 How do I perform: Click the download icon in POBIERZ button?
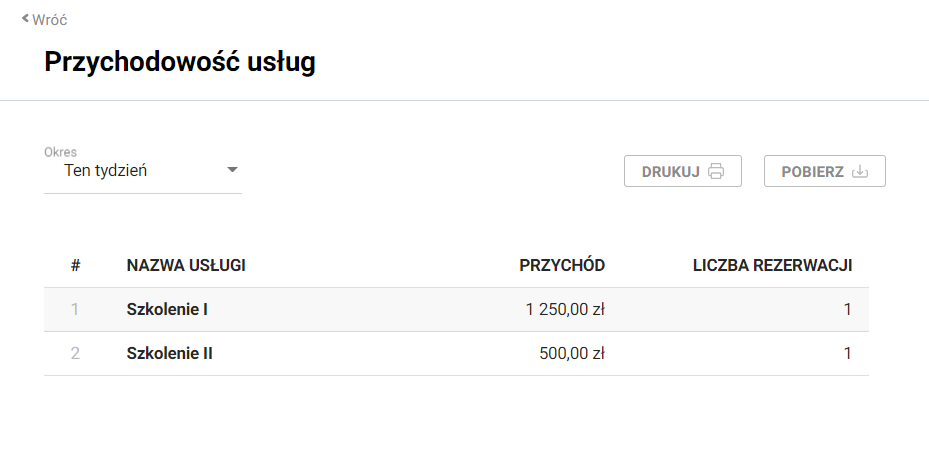coord(860,171)
